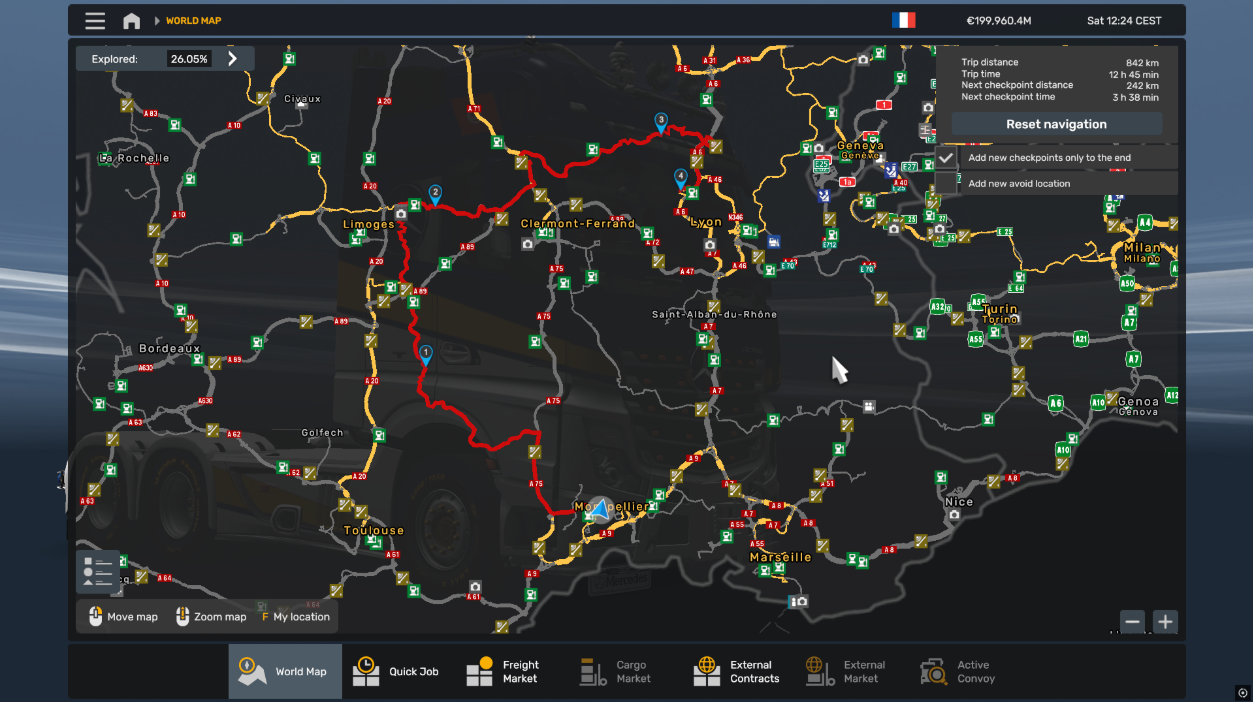
Task: Select route checkpoint marker 2 near Limoges
Action: pyautogui.click(x=435, y=193)
